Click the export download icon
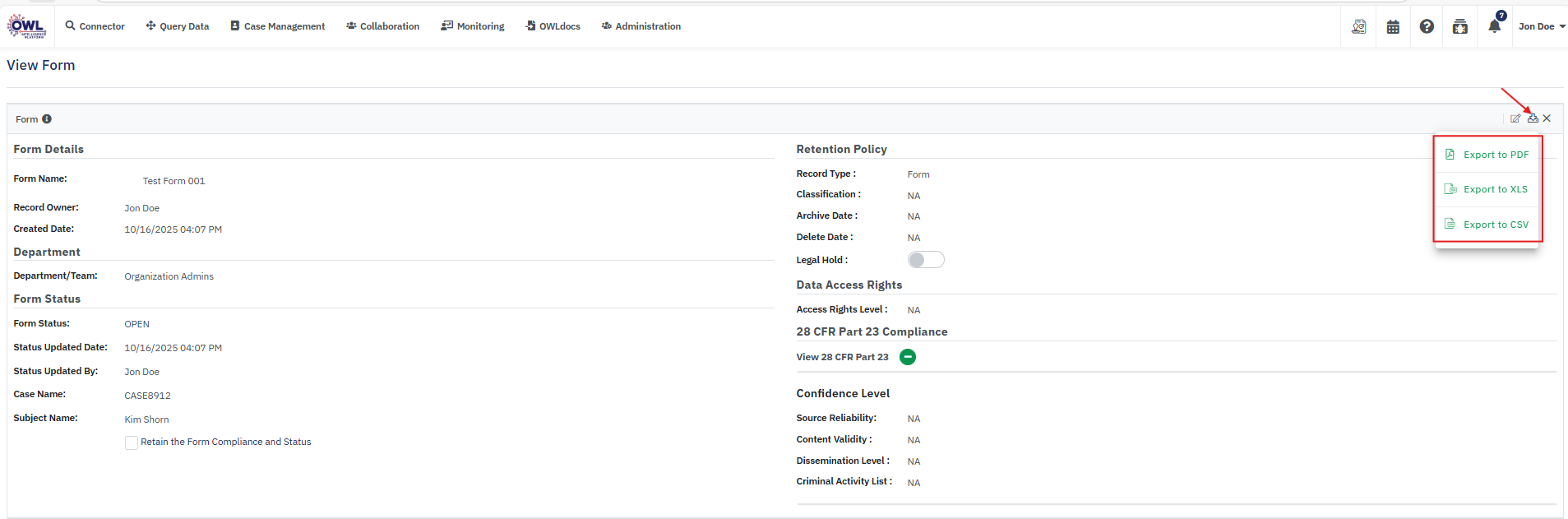Viewport: 1568px width, 519px height. (x=1533, y=118)
